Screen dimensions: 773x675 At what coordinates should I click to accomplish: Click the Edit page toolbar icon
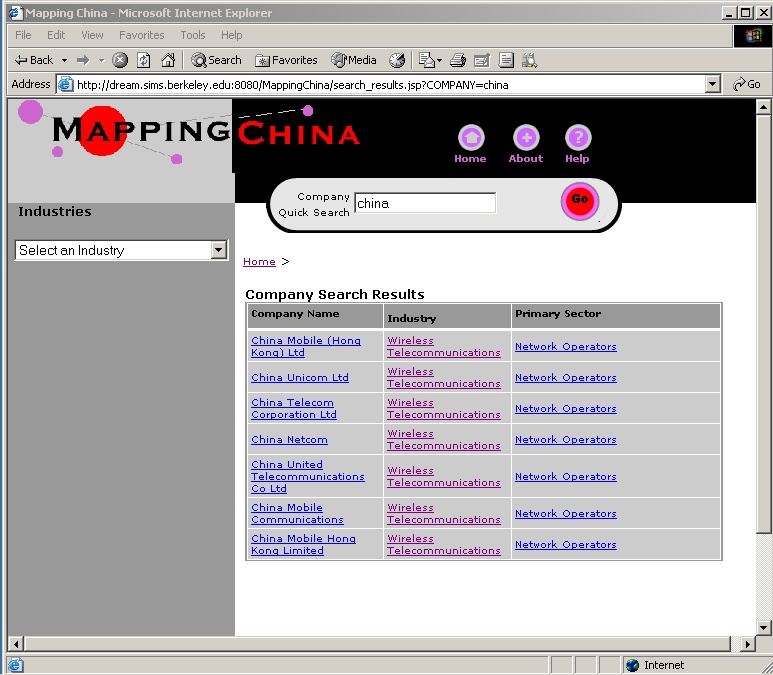click(482, 60)
